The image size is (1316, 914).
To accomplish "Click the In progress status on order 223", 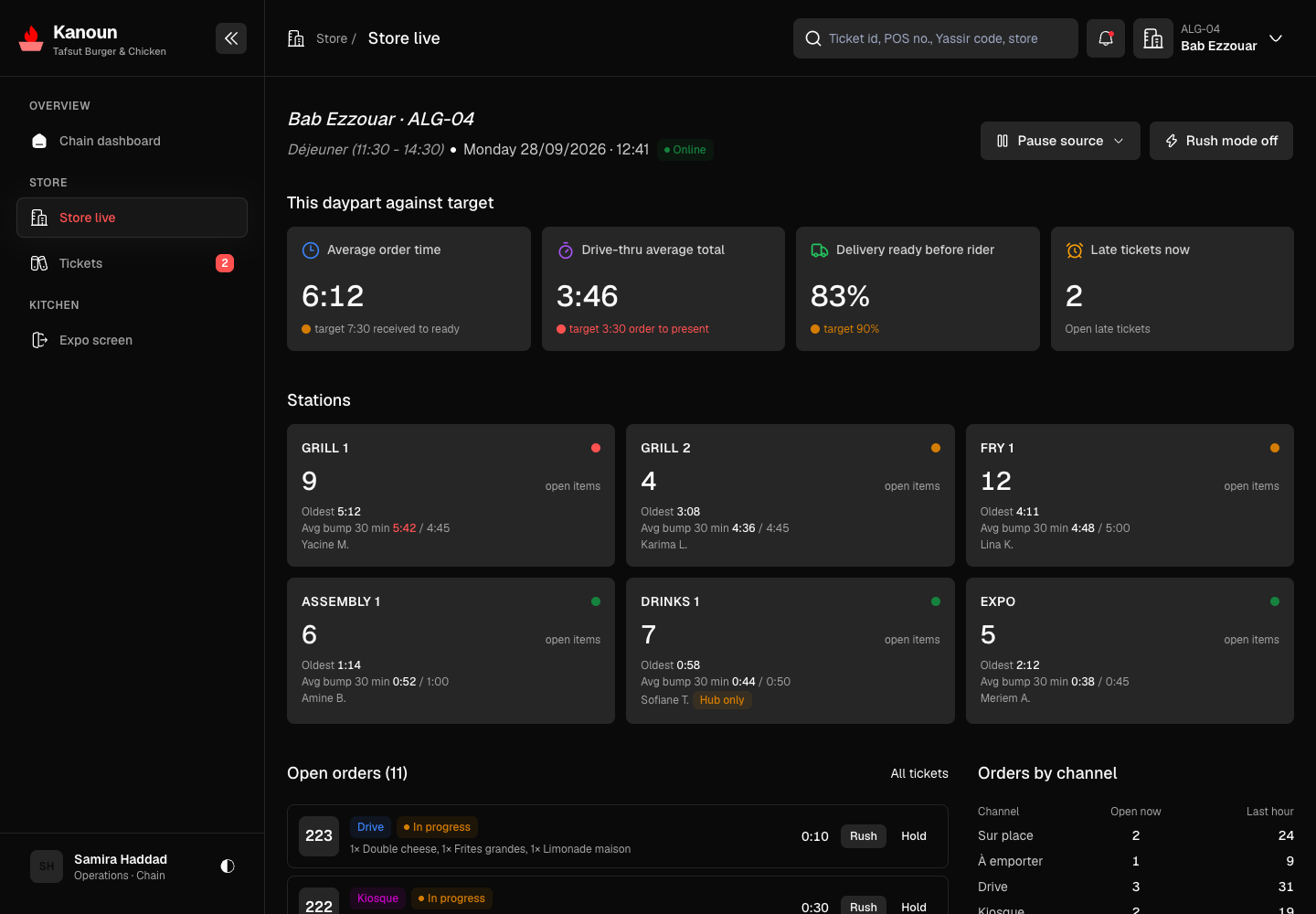I will [437, 827].
